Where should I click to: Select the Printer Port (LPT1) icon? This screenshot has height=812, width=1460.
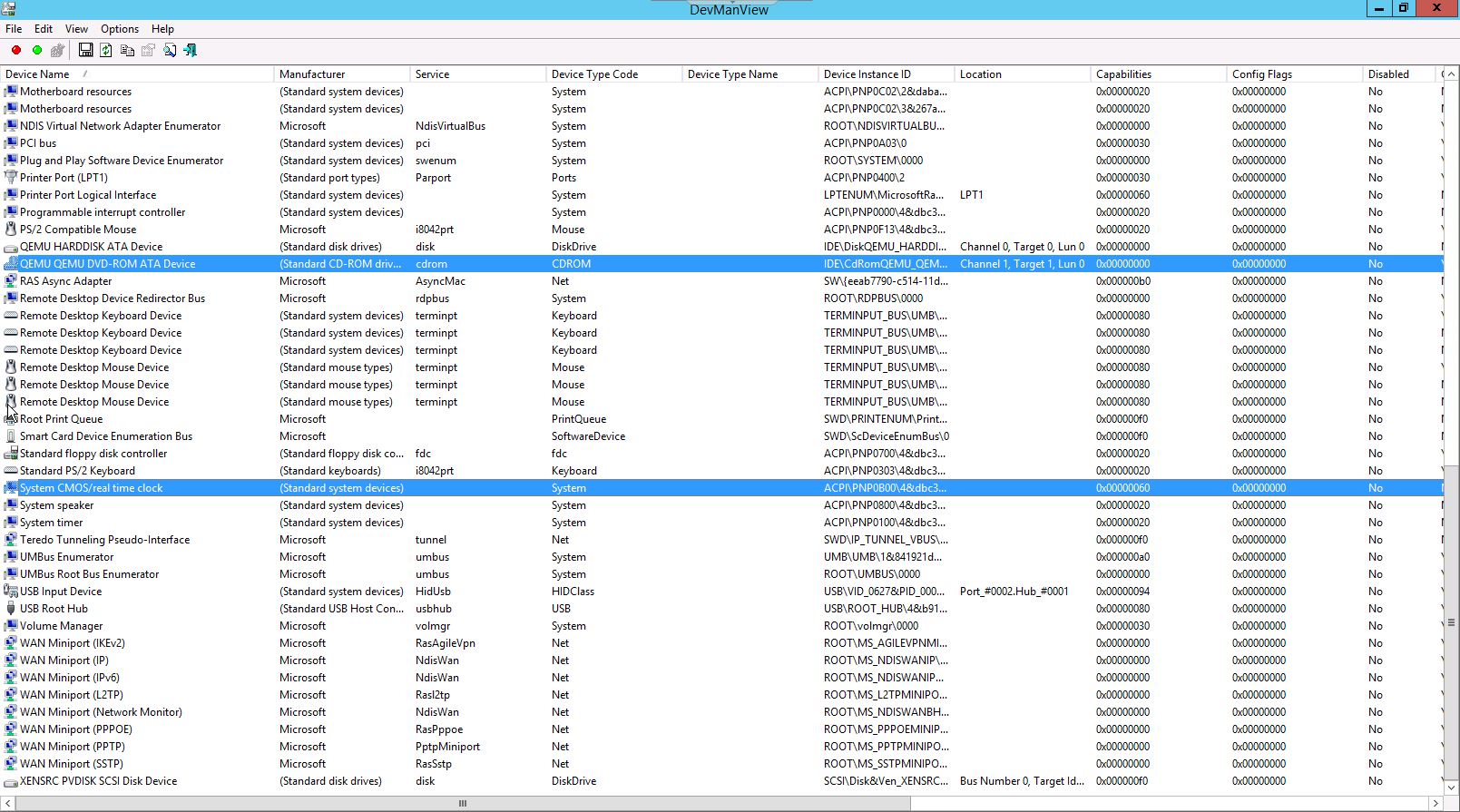point(11,178)
